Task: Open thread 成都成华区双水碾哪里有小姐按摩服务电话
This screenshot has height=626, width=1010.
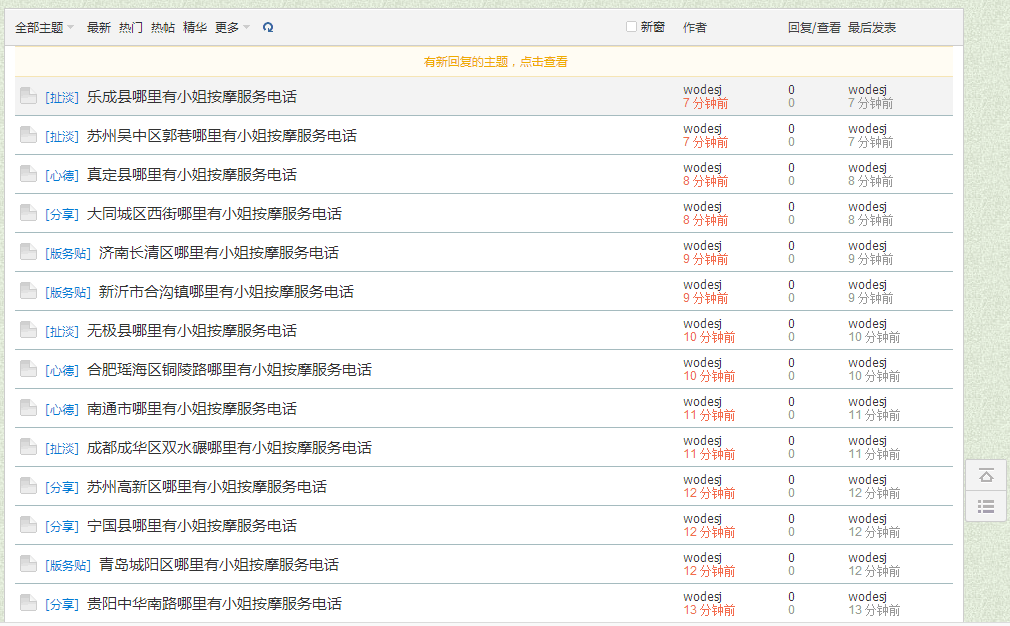Action: point(229,448)
